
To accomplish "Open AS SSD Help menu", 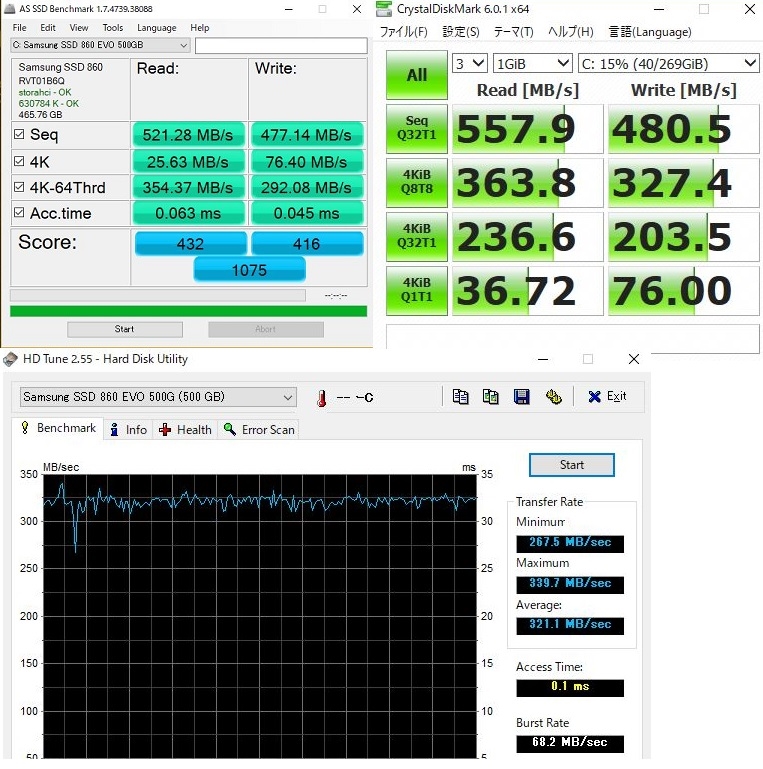I will coord(200,28).
